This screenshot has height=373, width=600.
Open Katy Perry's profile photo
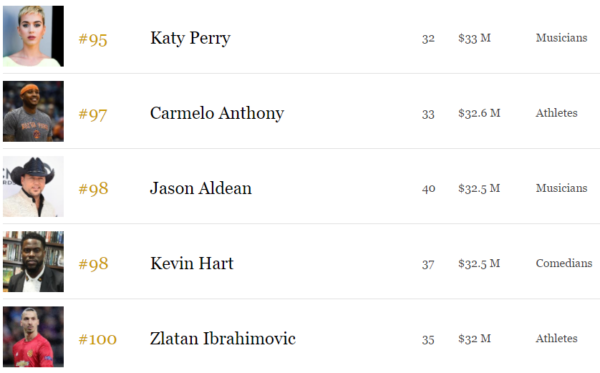tap(33, 36)
